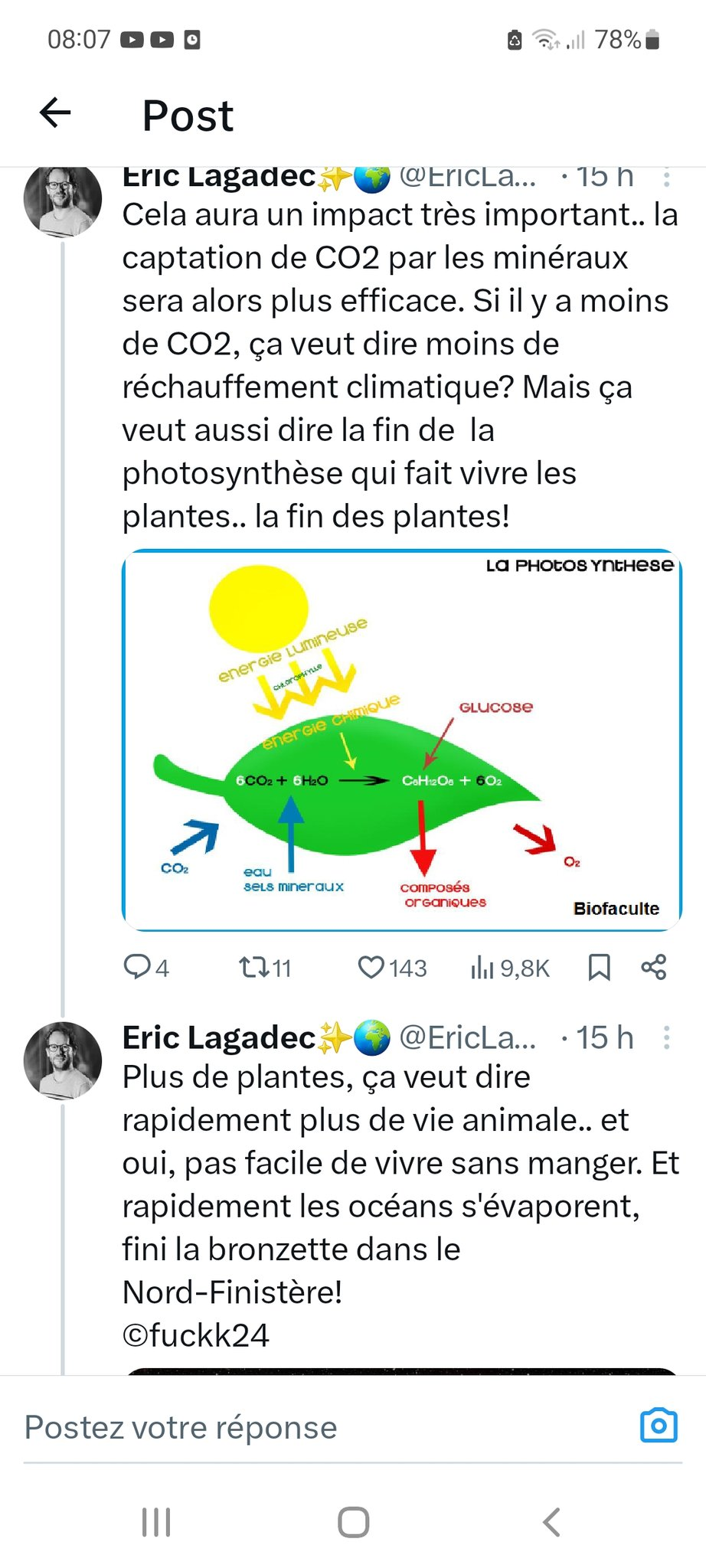Open the second tweet's three-dot menu
Viewport: 706px width, 1568px height.
(666, 1038)
